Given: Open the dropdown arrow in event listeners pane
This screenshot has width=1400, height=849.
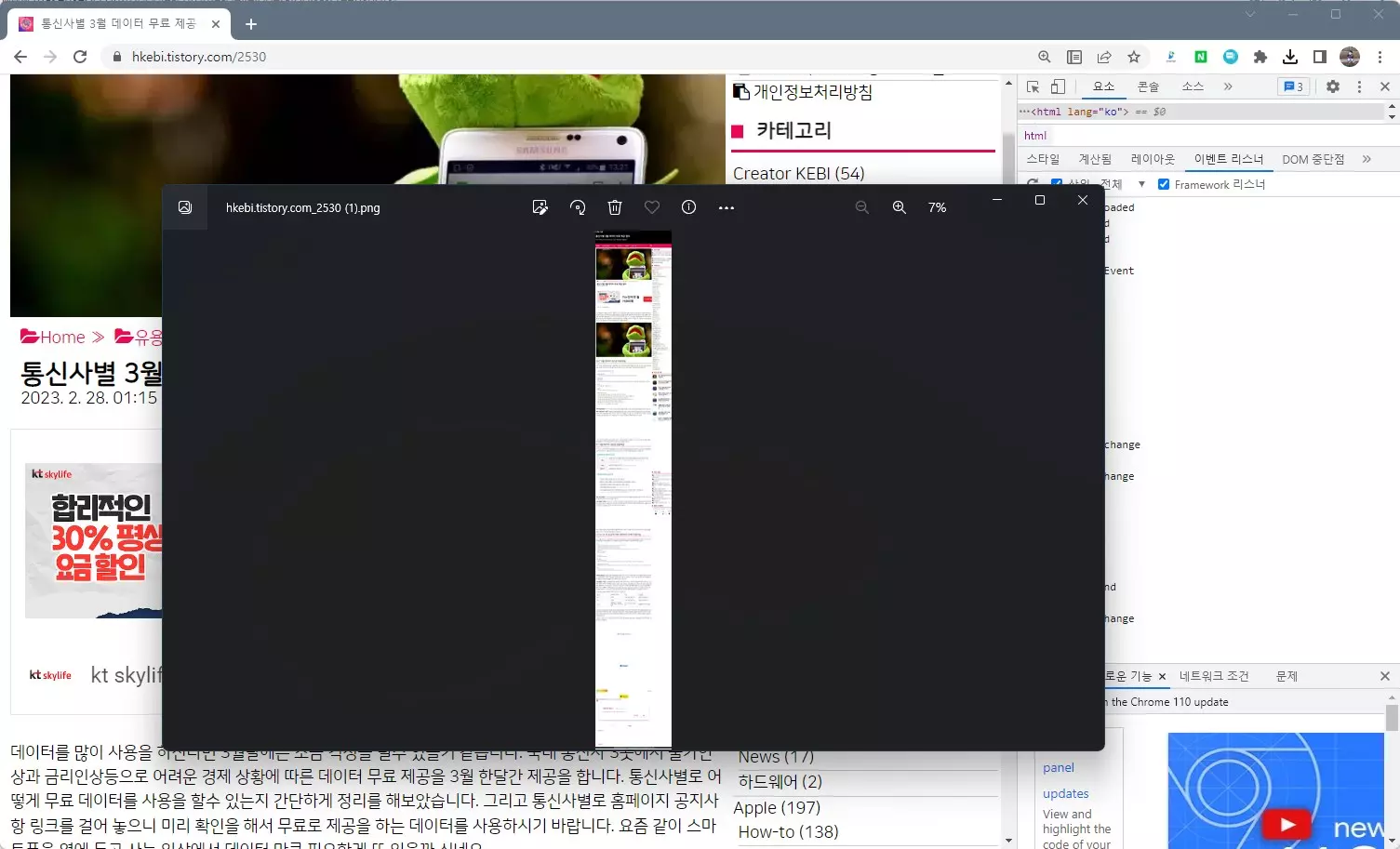Looking at the screenshot, I should point(1141,183).
